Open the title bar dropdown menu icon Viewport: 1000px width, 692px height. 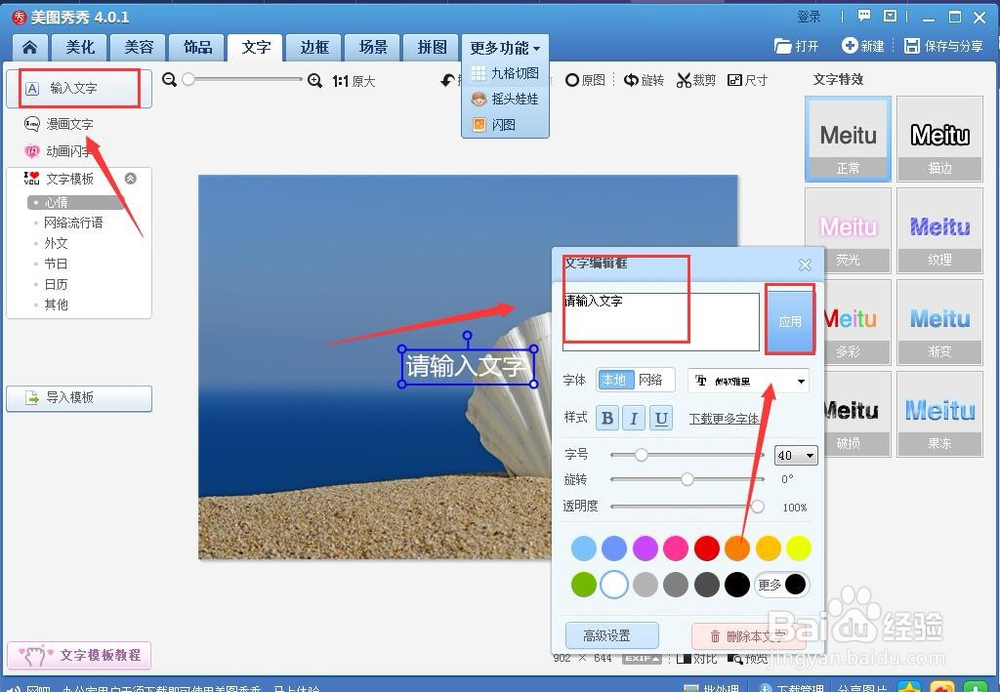[x=890, y=16]
